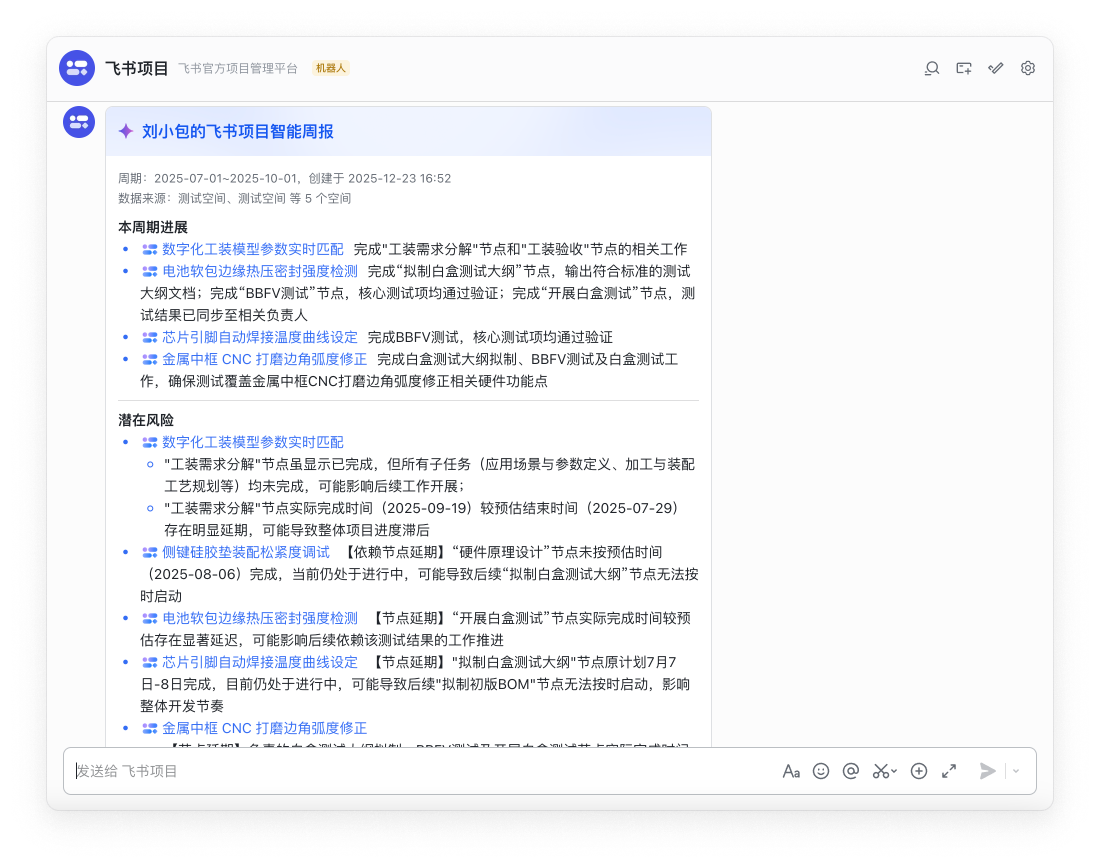The image size is (1100, 867).
Task: Open 数字化工装模型参数实时匹配 link under 潜在风险
Action: 253,442
